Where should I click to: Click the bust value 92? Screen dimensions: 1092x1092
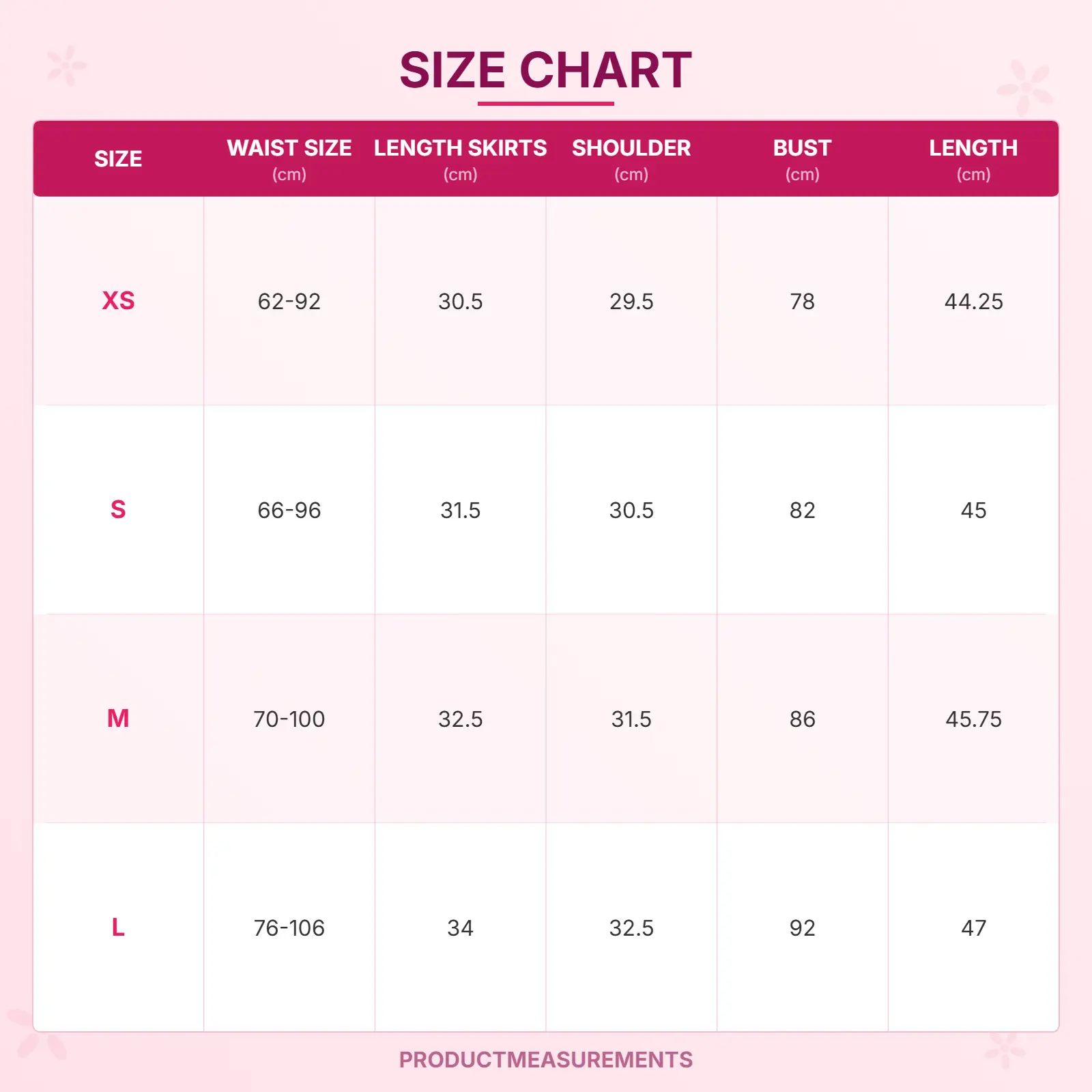[802, 928]
